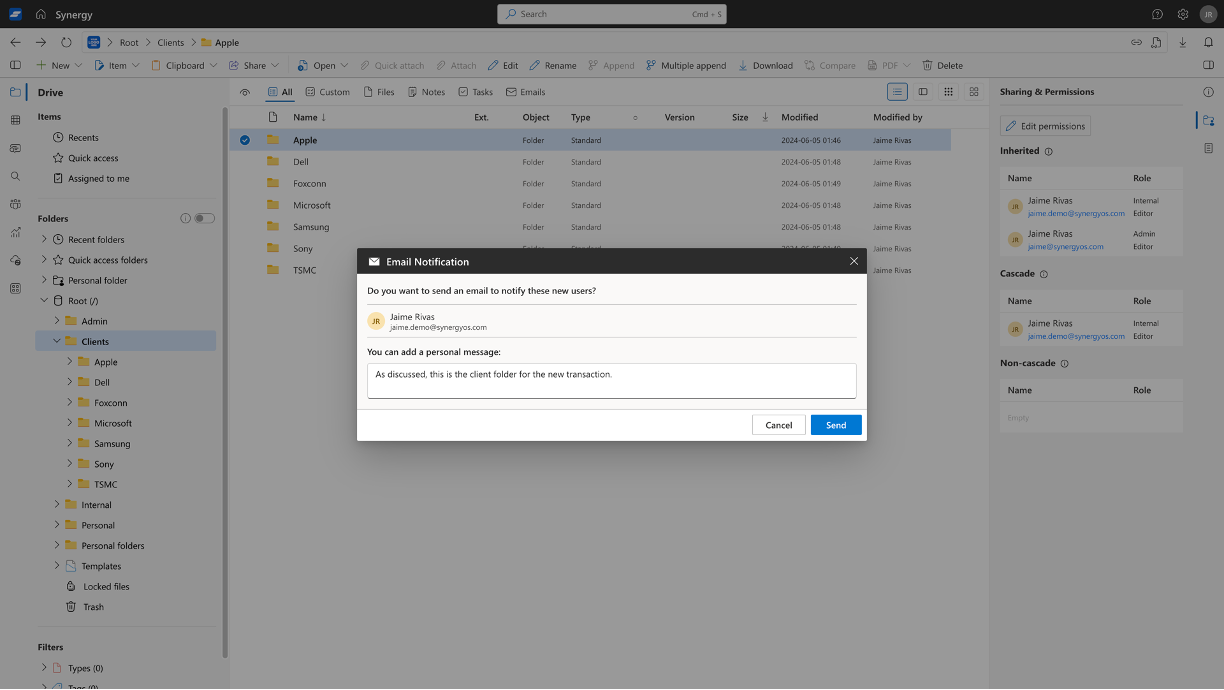Click the top Search field
This screenshot has height=690, width=1224.
coord(611,14)
